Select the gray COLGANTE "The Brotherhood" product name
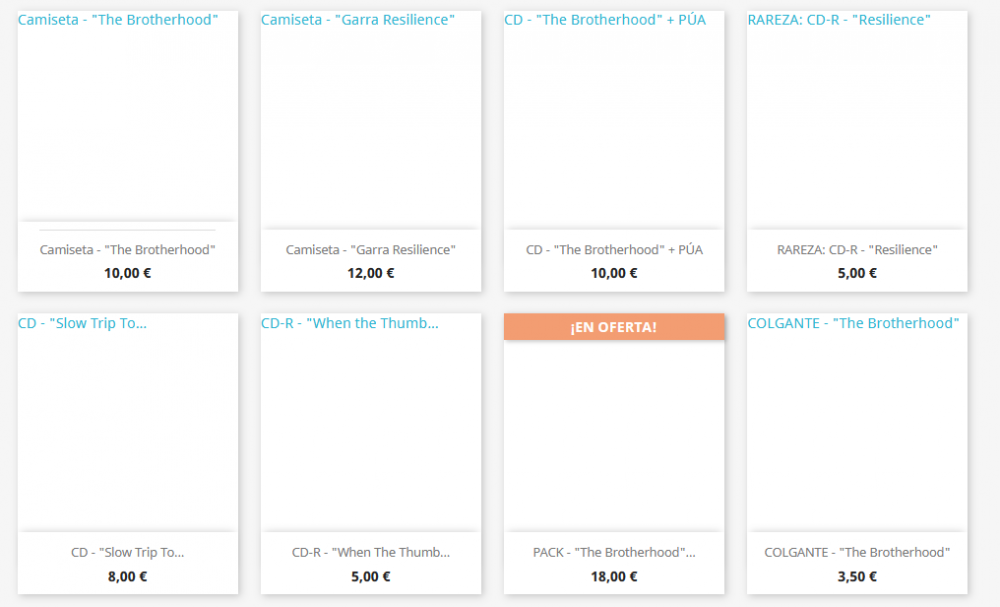Screen dimensions: 1000x607 tap(857, 553)
